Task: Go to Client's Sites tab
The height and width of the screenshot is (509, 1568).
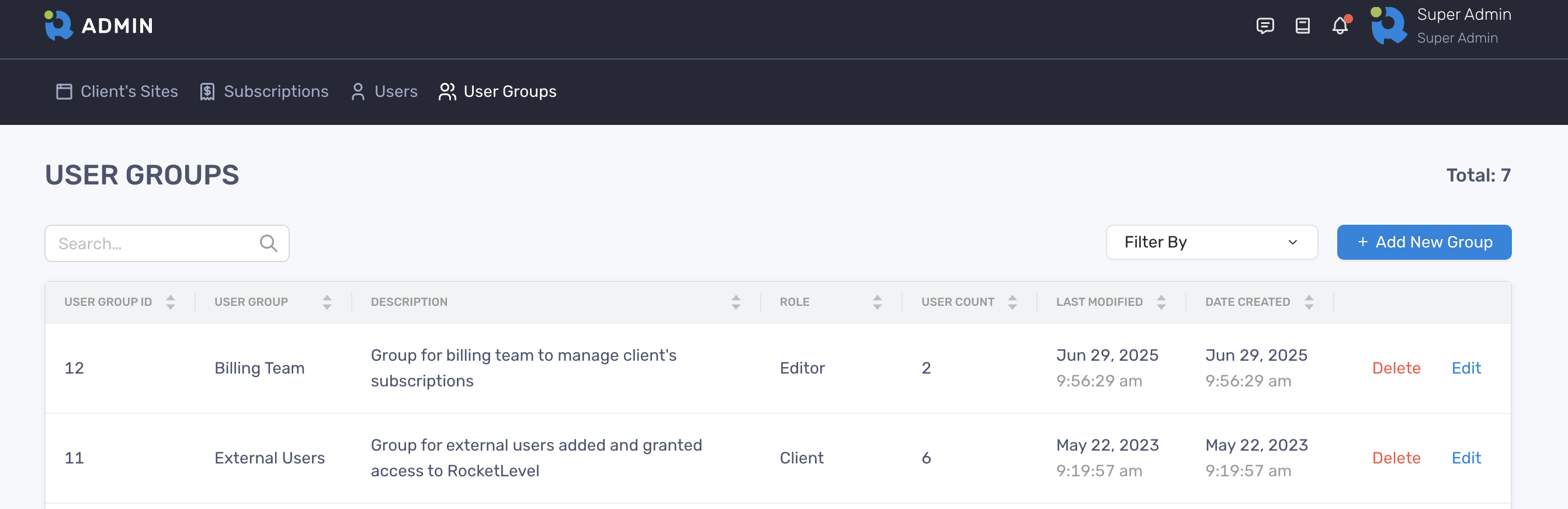Action: pyautogui.click(x=117, y=91)
